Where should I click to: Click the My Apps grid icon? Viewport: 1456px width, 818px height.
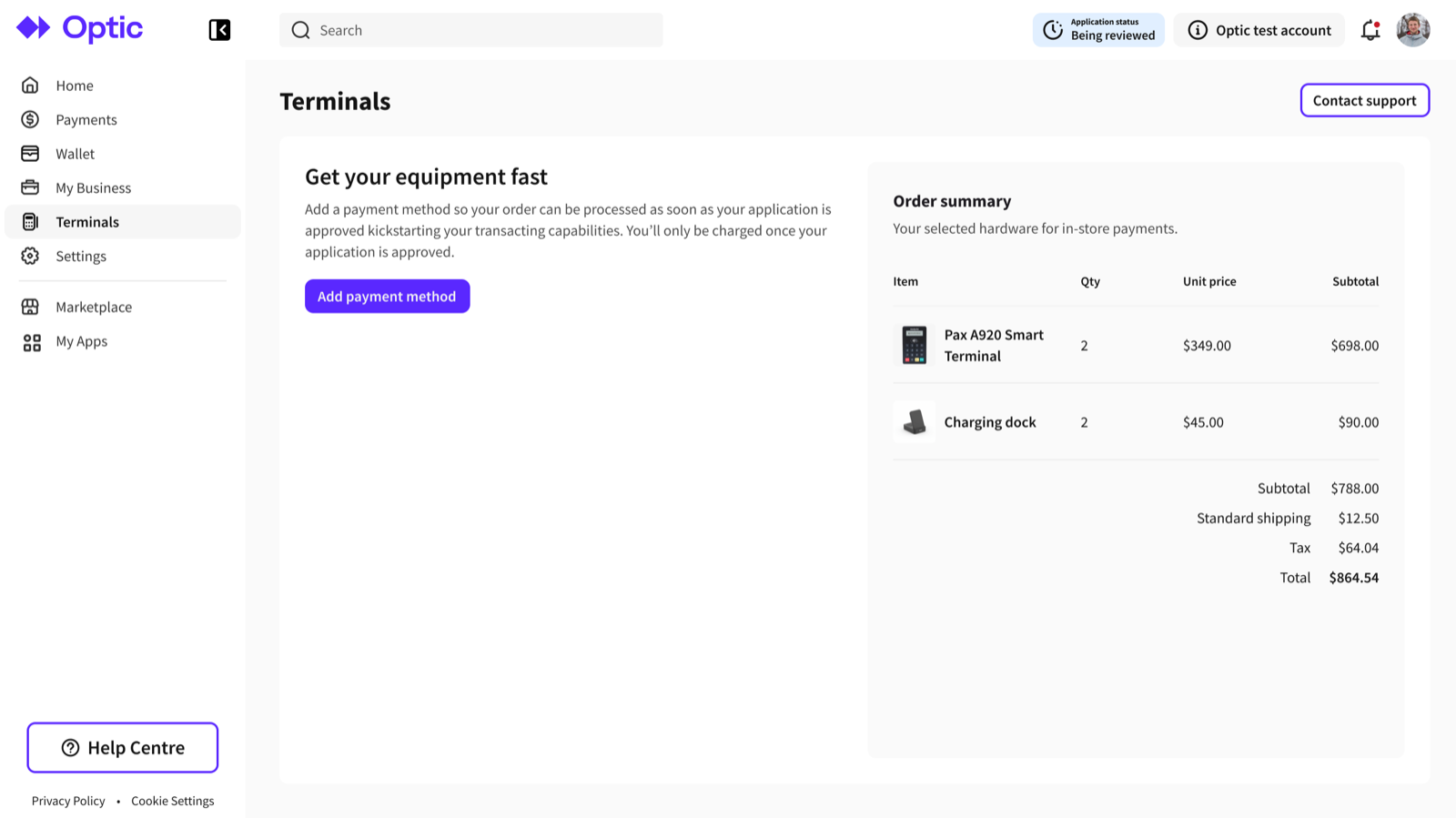pyautogui.click(x=32, y=342)
